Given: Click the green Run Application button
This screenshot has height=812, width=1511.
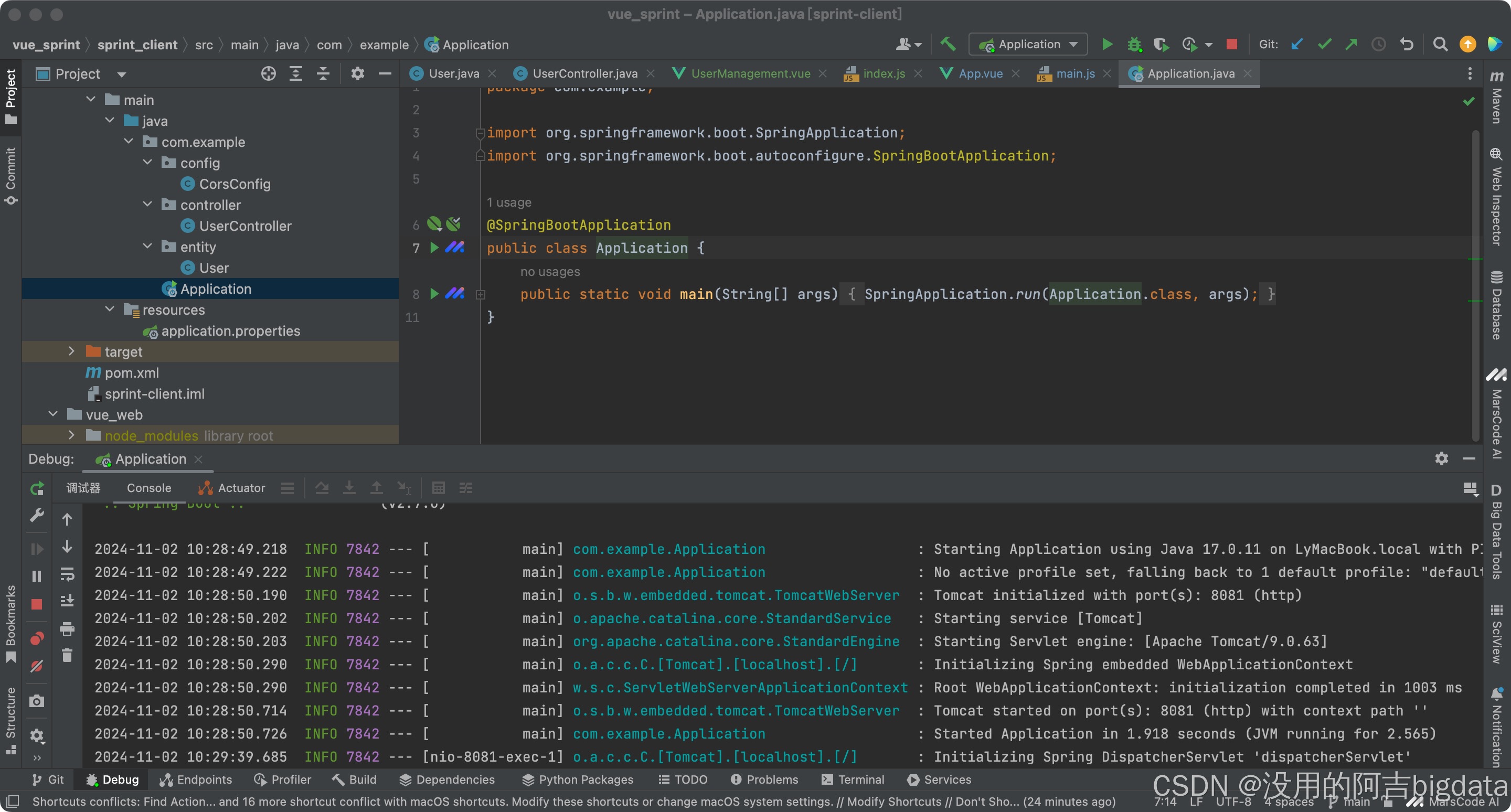Looking at the screenshot, I should (1107, 45).
